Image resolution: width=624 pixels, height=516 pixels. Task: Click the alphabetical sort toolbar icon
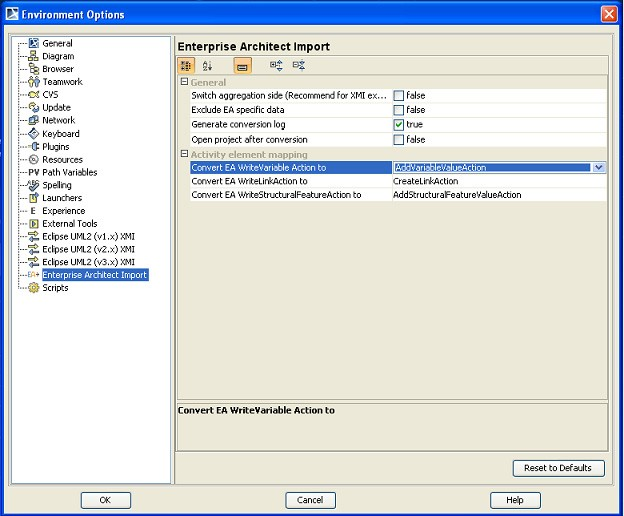[x=208, y=65]
